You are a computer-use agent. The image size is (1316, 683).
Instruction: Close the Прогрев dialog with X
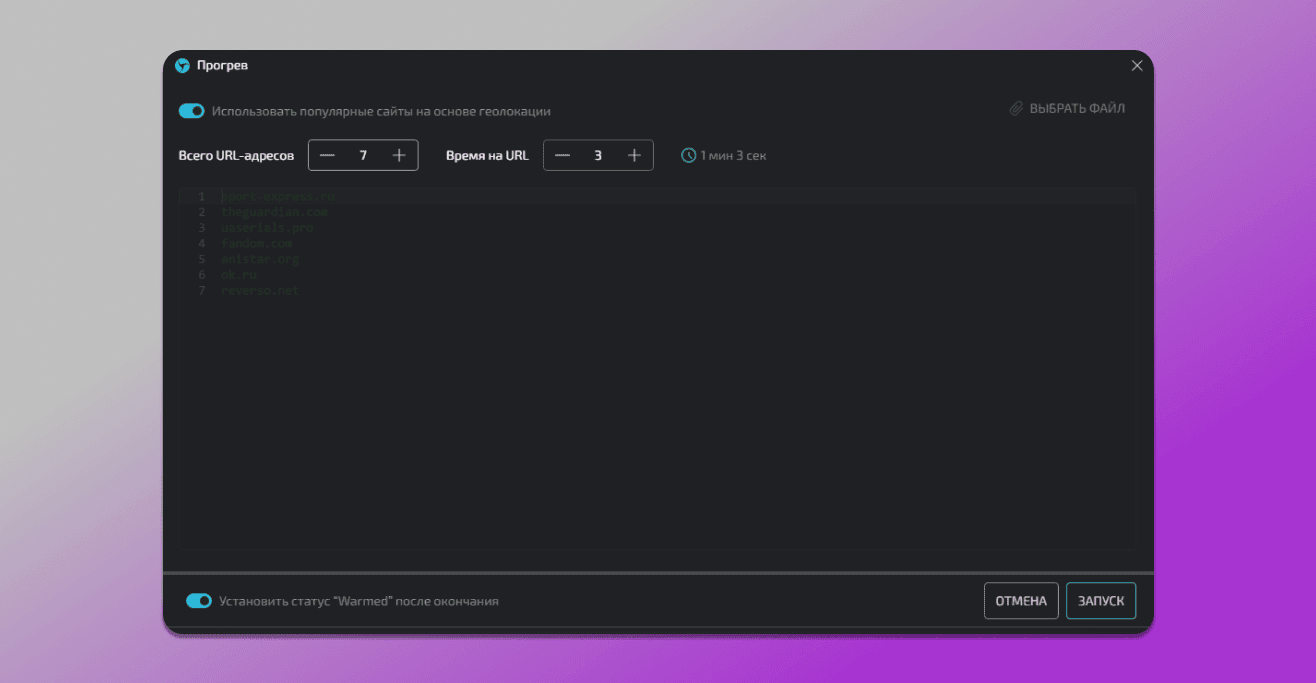click(x=1136, y=65)
